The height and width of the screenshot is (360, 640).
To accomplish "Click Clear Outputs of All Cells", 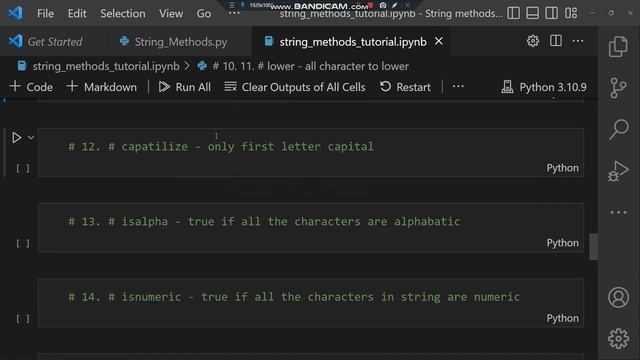I will [x=295, y=87].
